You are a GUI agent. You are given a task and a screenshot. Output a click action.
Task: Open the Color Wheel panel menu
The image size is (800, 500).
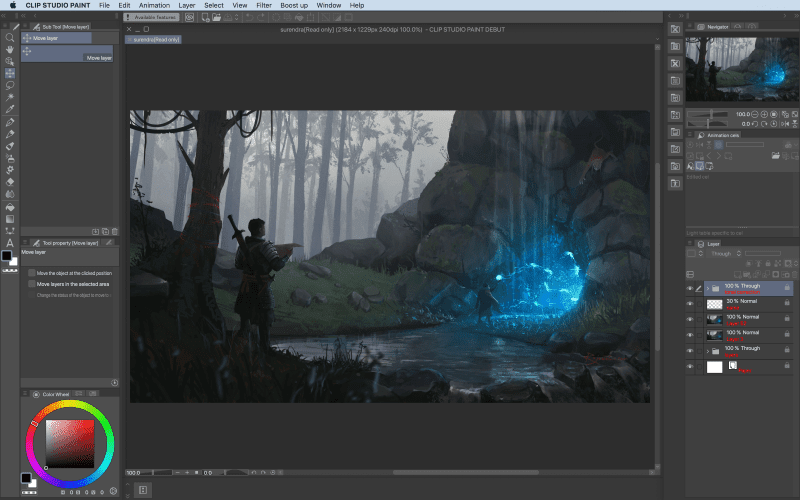tap(25, 394)
